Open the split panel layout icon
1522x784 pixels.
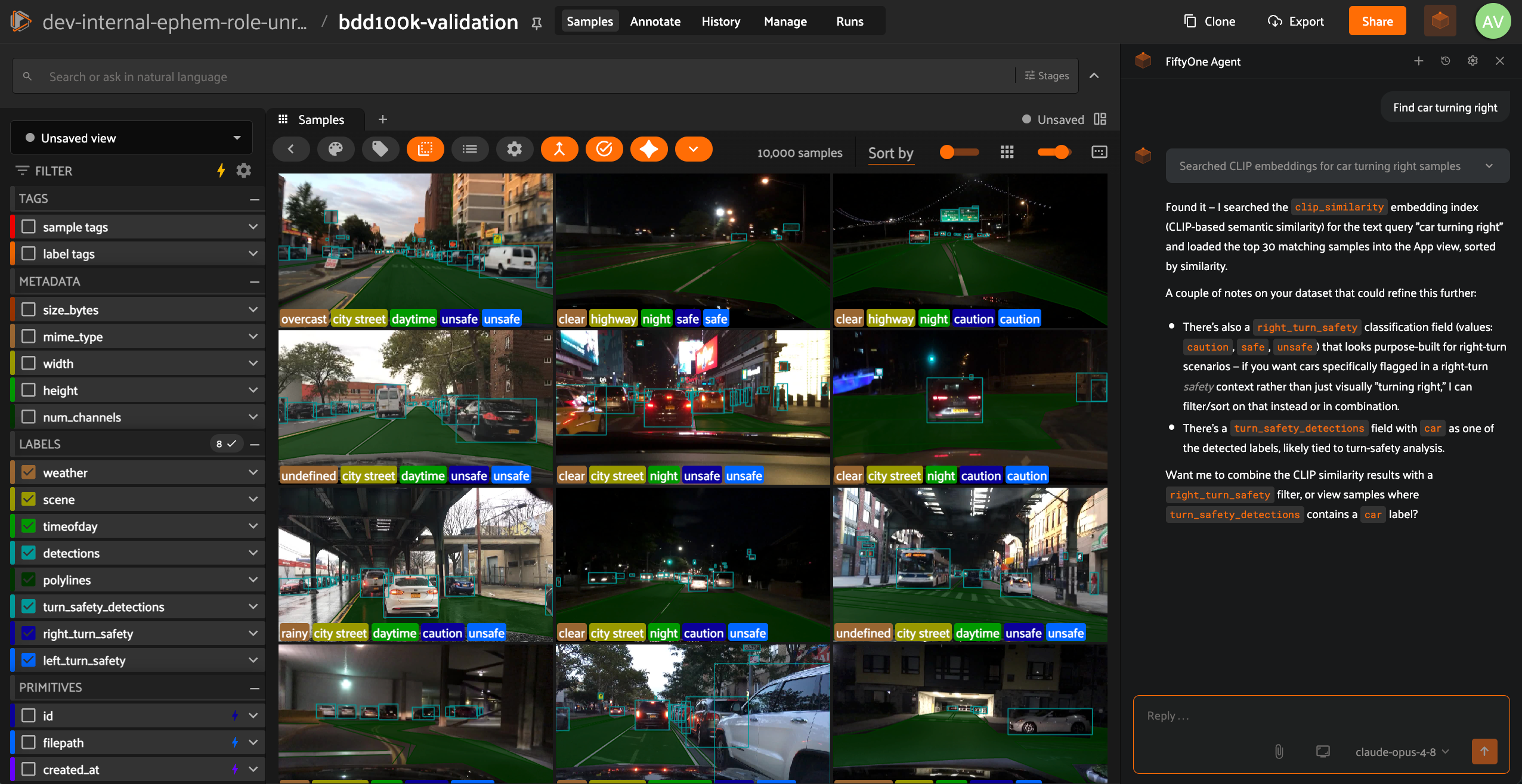pos(1100,119)
